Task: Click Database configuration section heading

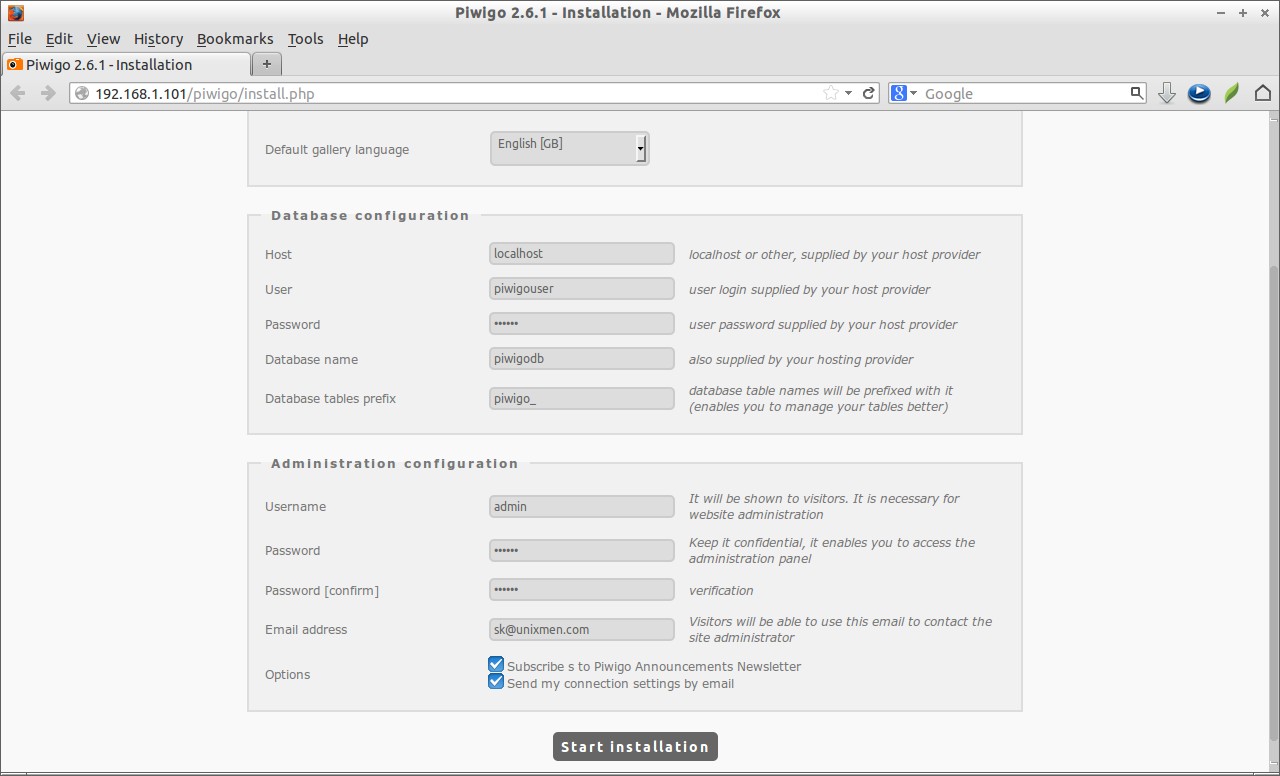Action: [370, 215]
